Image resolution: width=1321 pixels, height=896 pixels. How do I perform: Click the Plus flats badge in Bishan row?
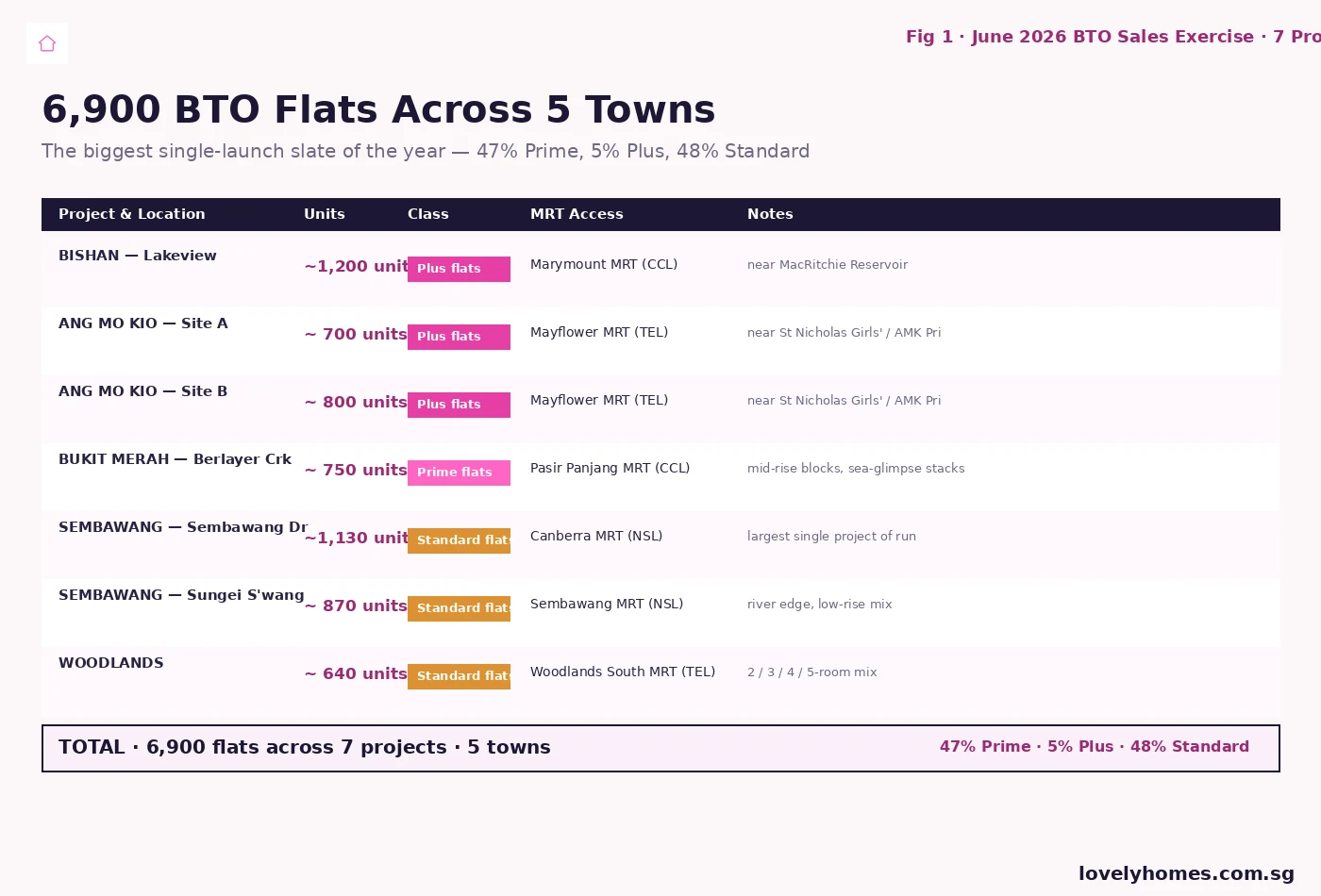coord(459,269)
